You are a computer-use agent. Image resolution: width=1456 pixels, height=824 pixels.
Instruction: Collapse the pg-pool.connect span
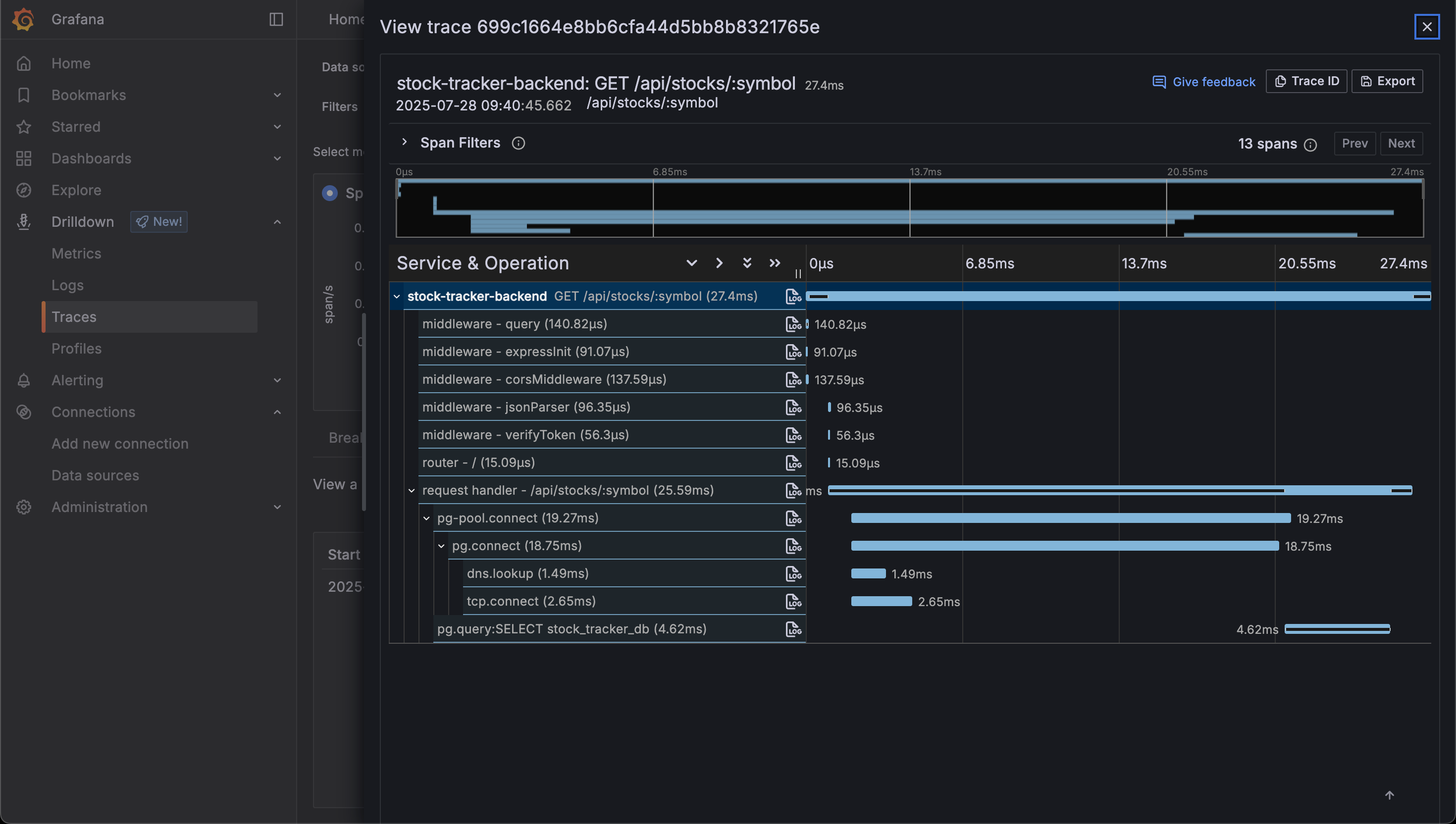426,518
